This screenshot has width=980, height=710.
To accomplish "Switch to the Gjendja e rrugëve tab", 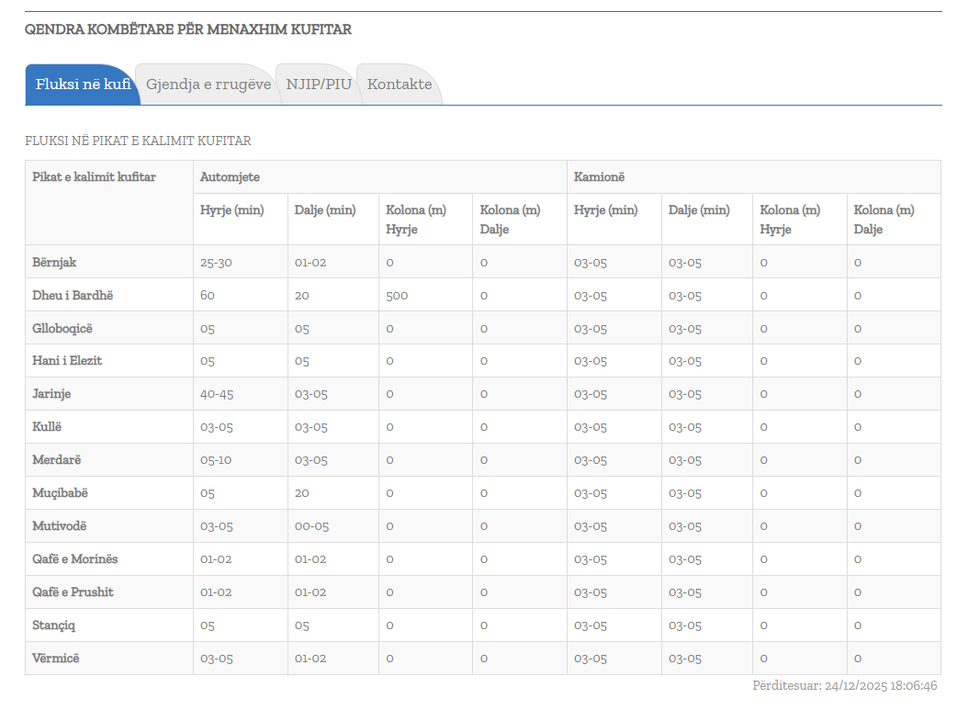I will [x=208, y=85].
